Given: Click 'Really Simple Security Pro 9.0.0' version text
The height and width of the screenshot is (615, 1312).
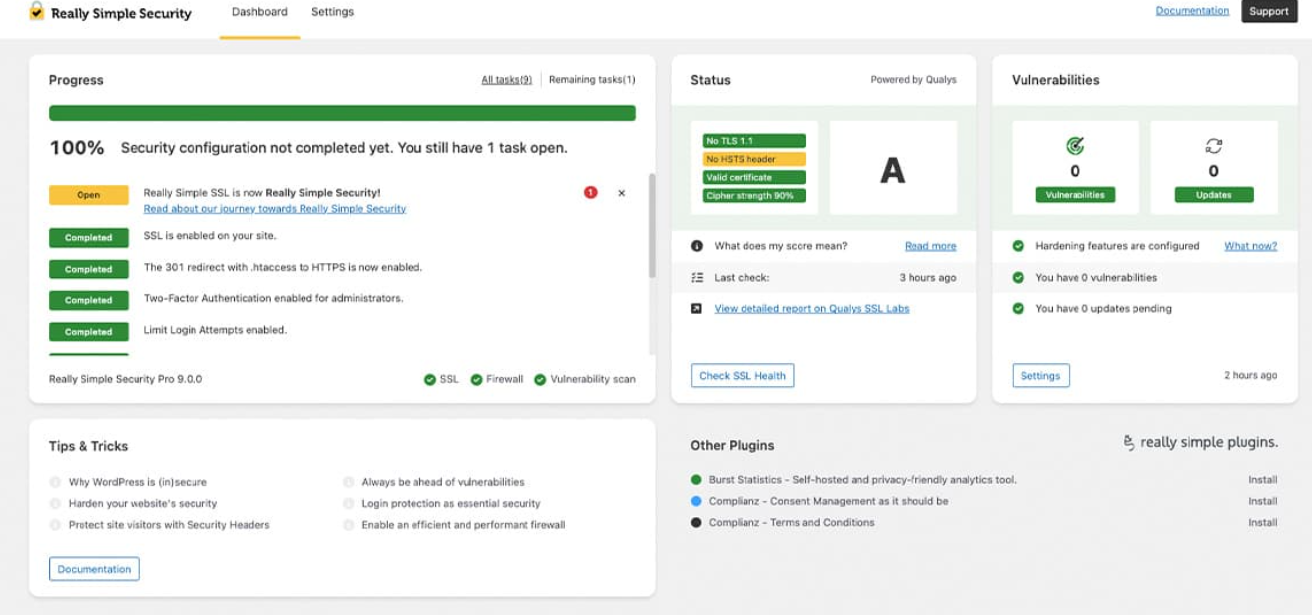Looking at the screenshot, I should pyautogui.click(x=125, y=379).
